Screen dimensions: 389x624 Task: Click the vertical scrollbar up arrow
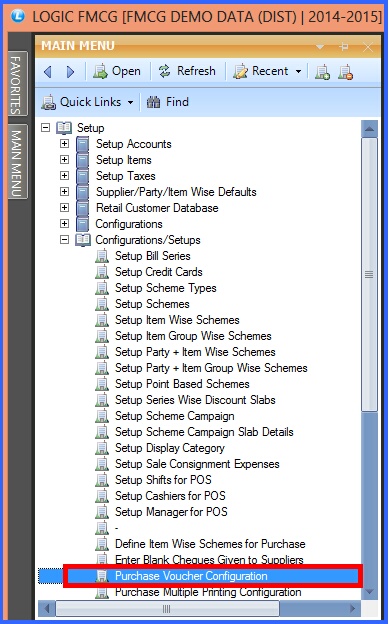coord(369,129)
